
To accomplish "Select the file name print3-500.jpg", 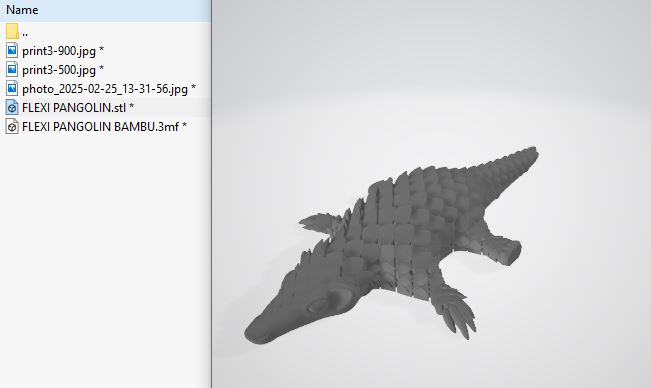I will tap(63, 70).
